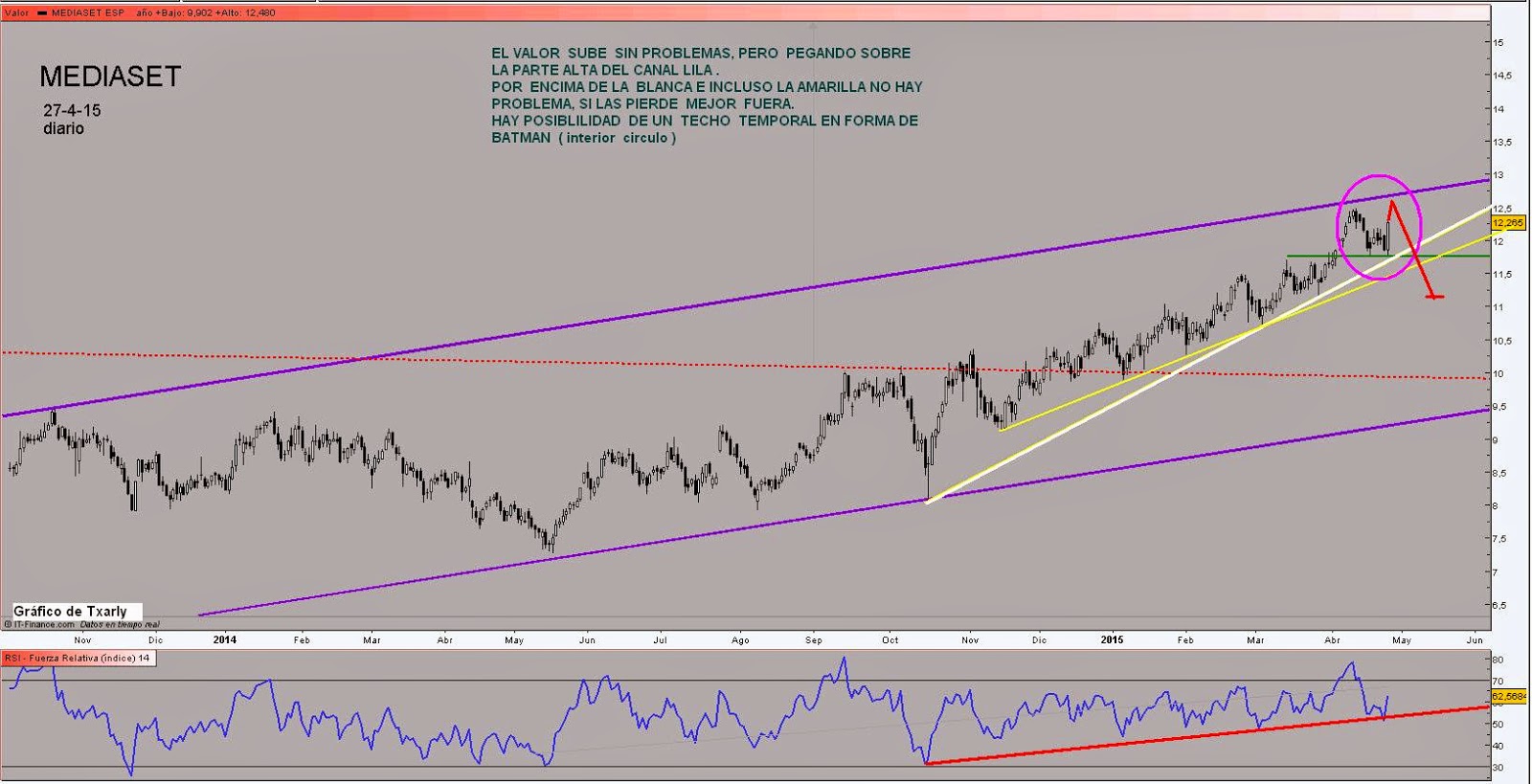Click the IT-Finance.com copyright link

click(x=40, y=624)
